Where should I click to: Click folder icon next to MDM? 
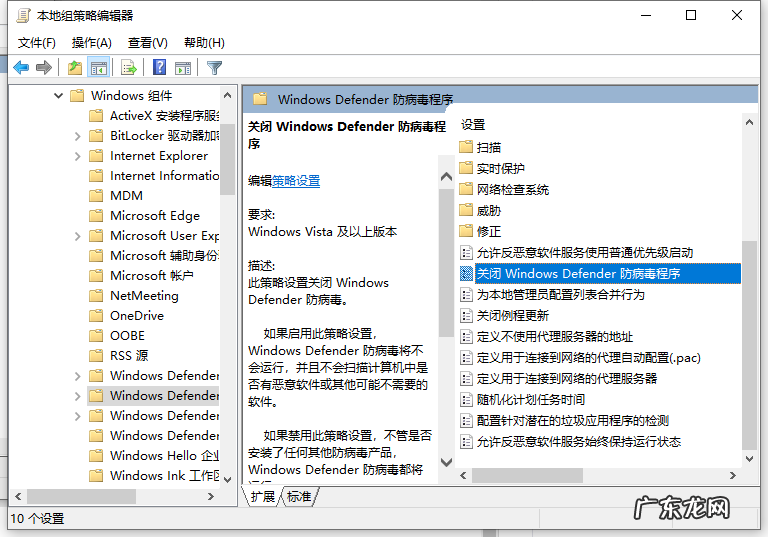(x=96, y=195)
